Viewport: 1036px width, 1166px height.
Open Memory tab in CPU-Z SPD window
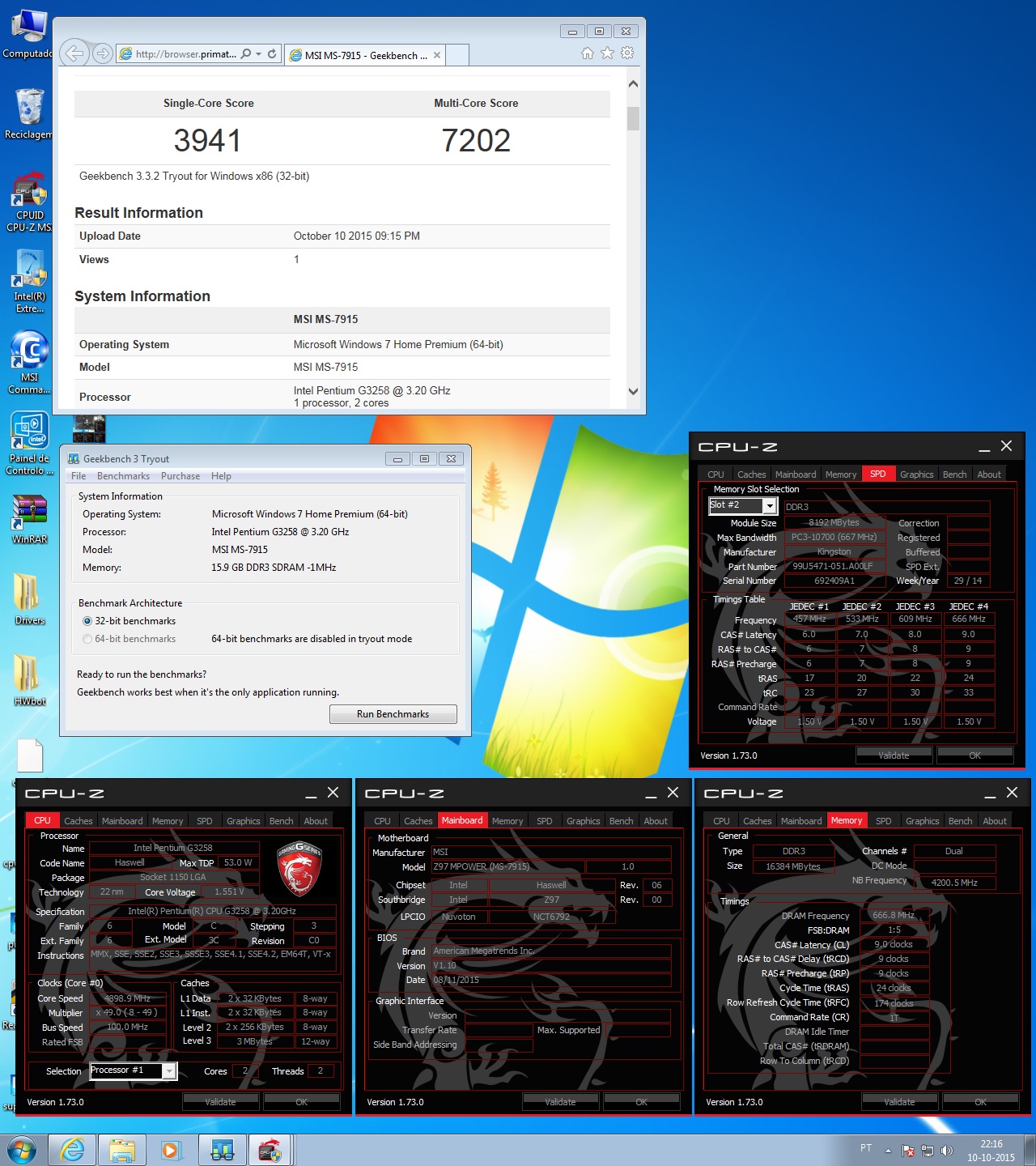tap(841, 474)
